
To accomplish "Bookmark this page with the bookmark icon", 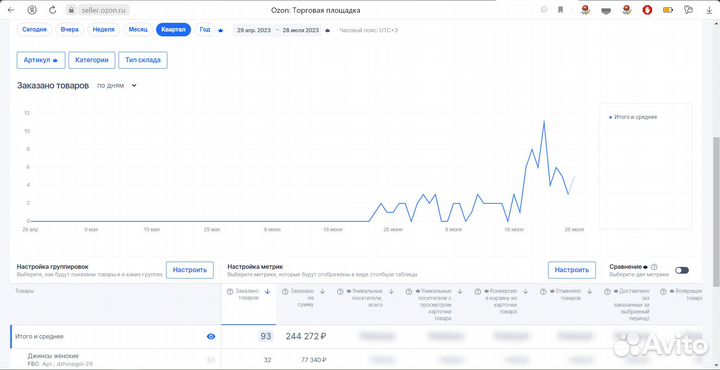I will point(561,10).
